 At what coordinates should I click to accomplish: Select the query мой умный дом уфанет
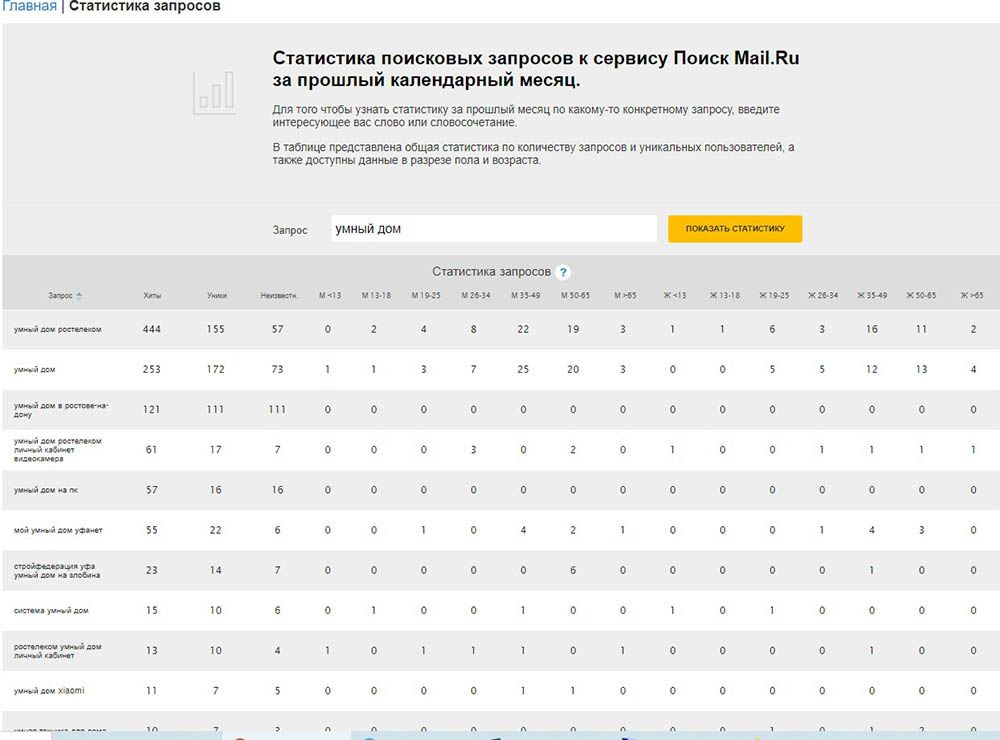coord(57,530)
